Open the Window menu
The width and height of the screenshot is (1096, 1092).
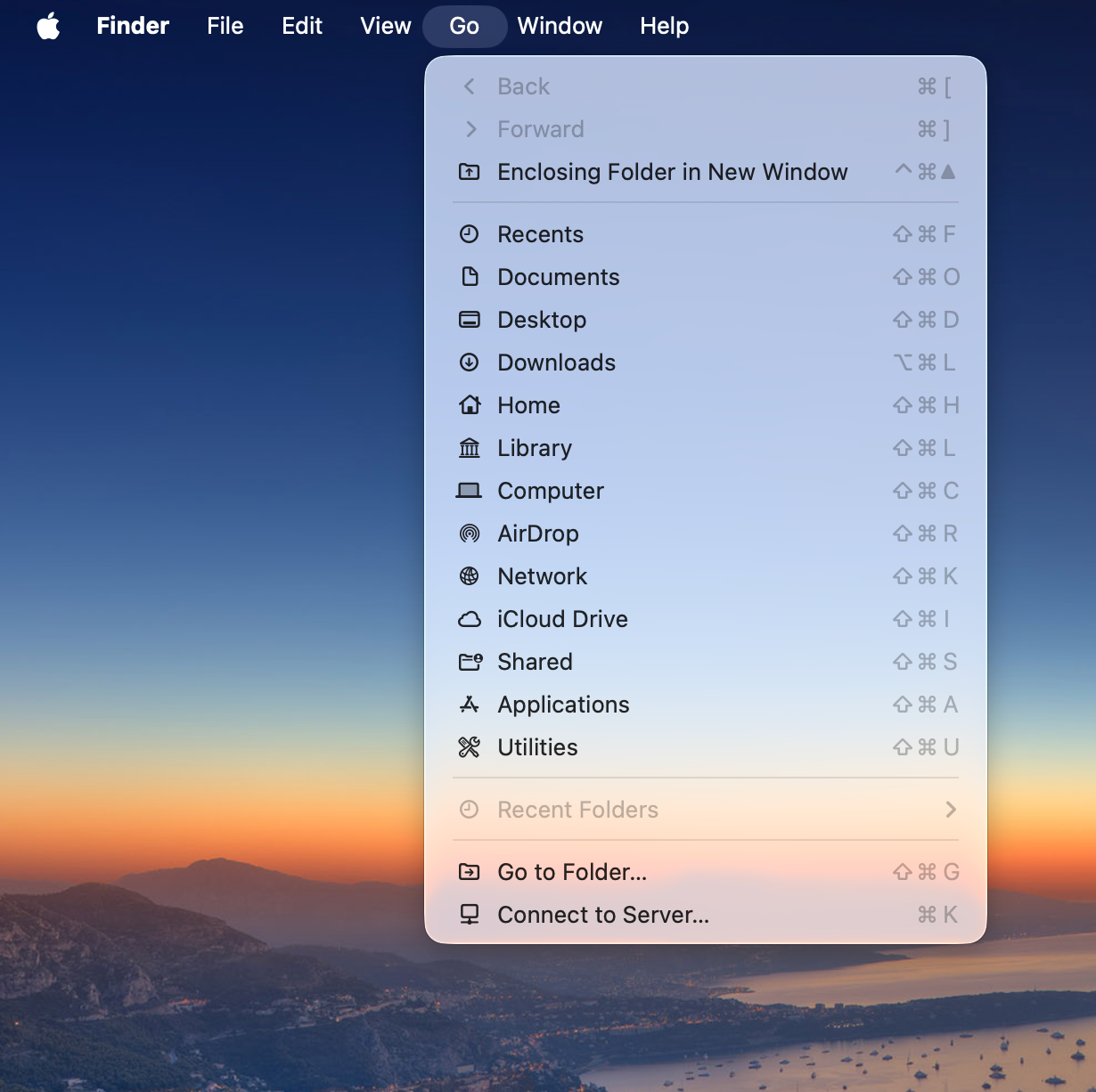click(560, 26)
